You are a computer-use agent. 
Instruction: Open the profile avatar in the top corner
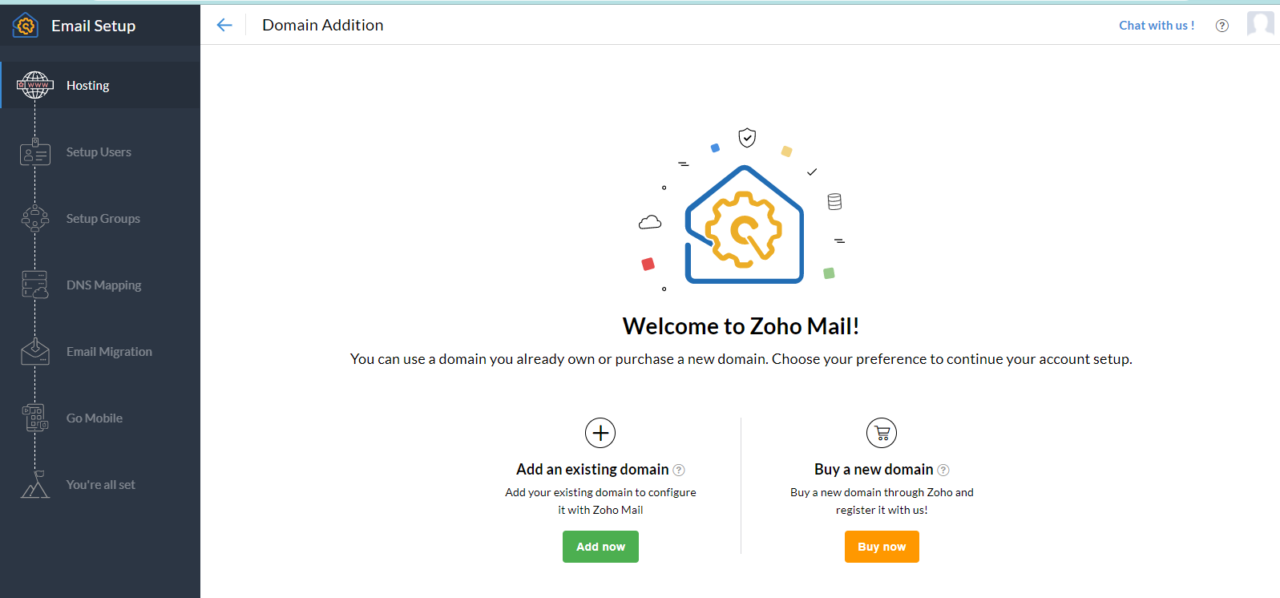point(1260,24)
